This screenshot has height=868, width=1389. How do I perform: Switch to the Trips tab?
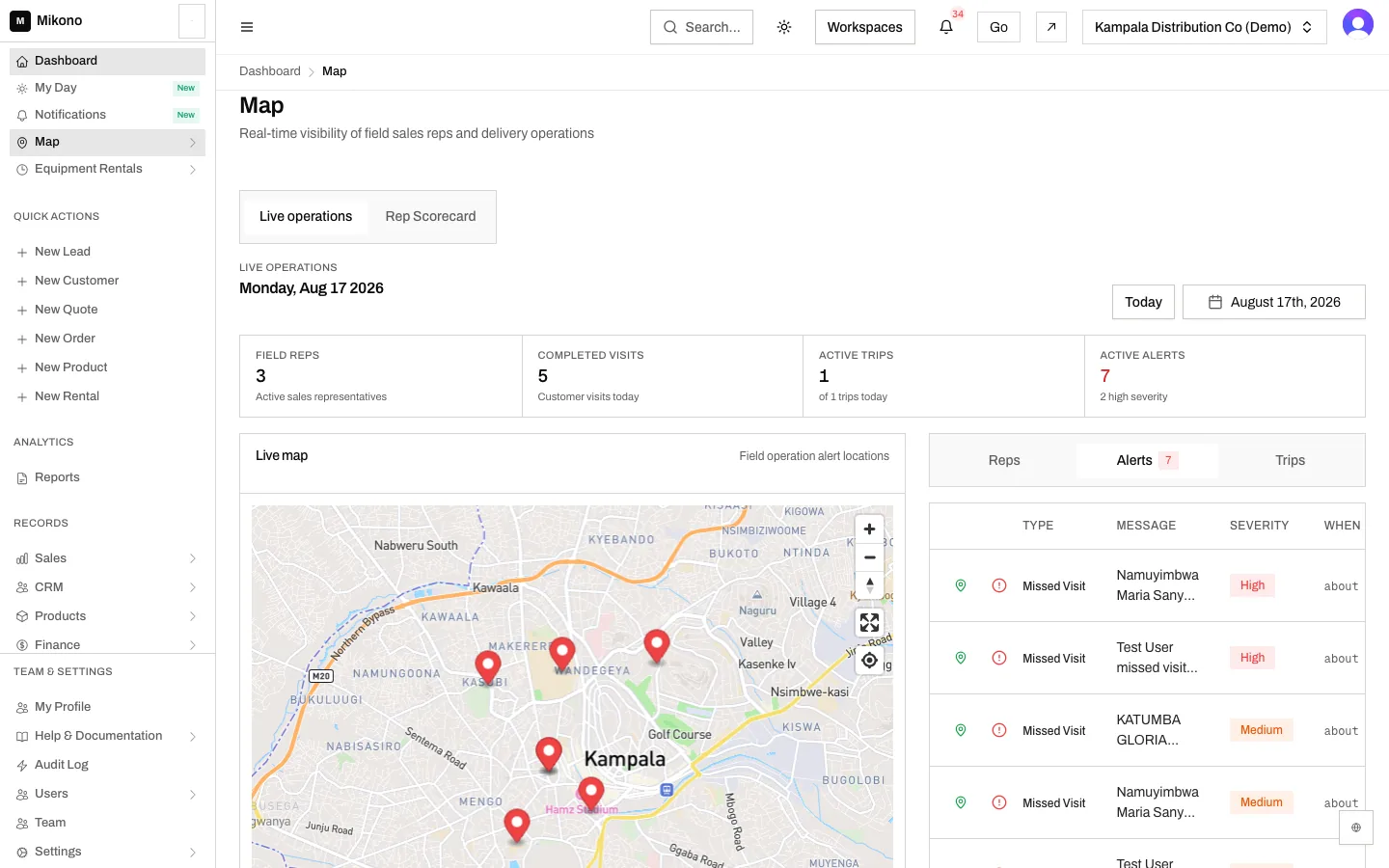click(1290, 461)
